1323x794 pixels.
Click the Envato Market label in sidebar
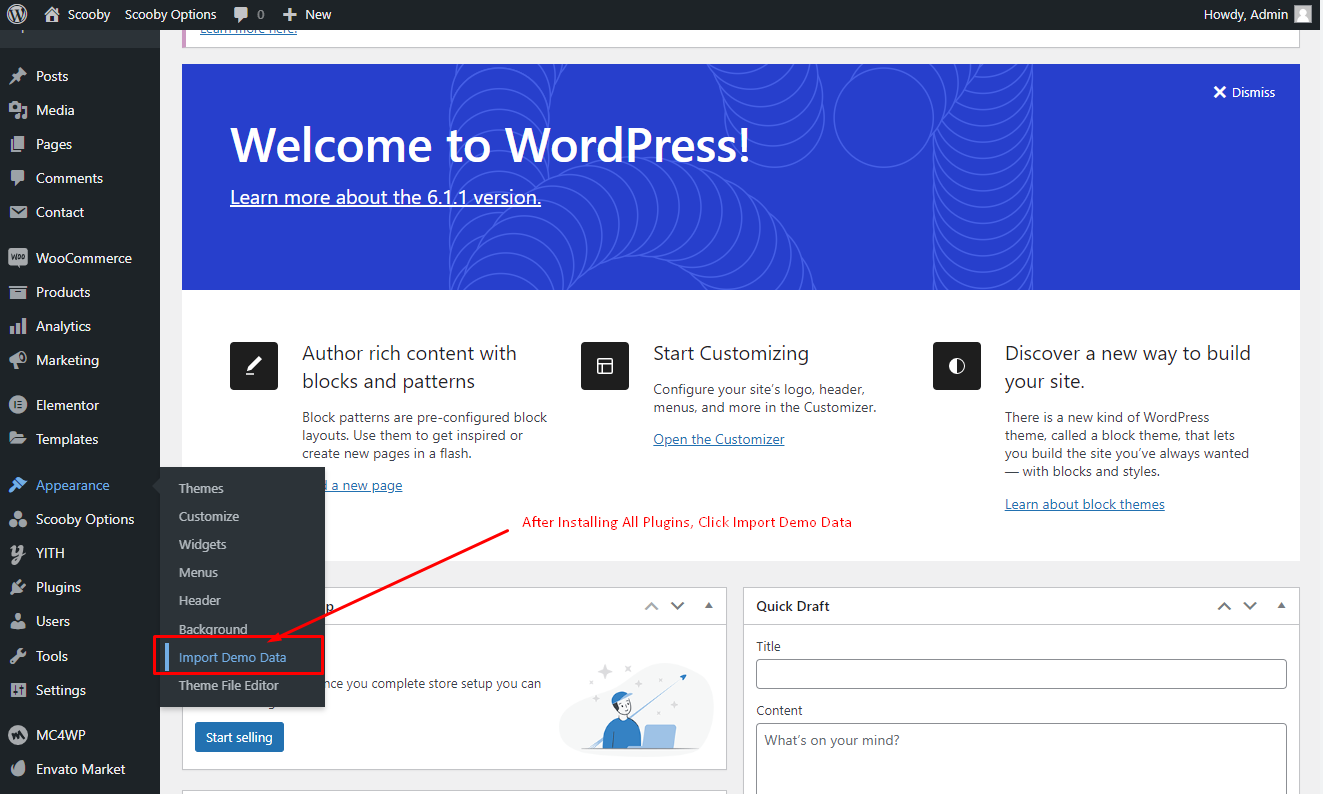(x=81, y=769)
